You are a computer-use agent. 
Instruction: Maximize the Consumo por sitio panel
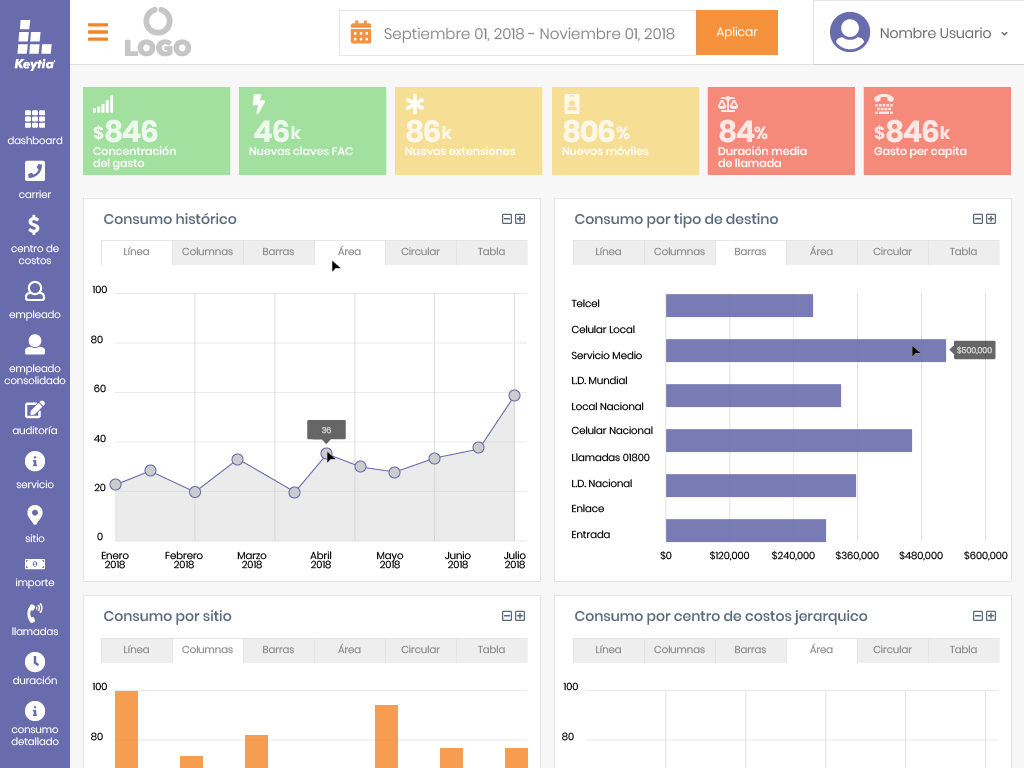point(520,616)
